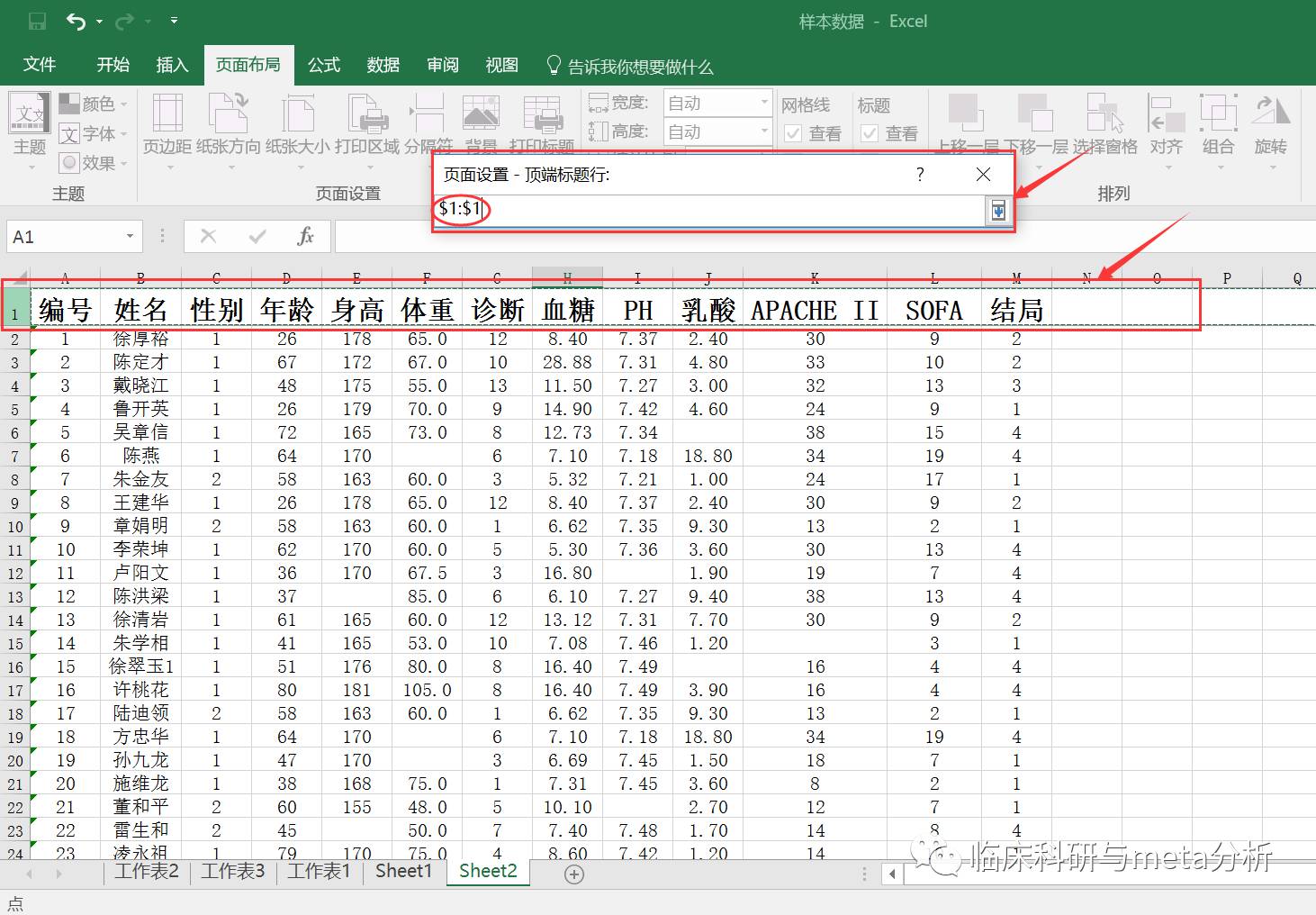This screenshot has width=1316, height=915.
Task: Switch to the Sheet1 sheet tab
Action: [403, 871]
